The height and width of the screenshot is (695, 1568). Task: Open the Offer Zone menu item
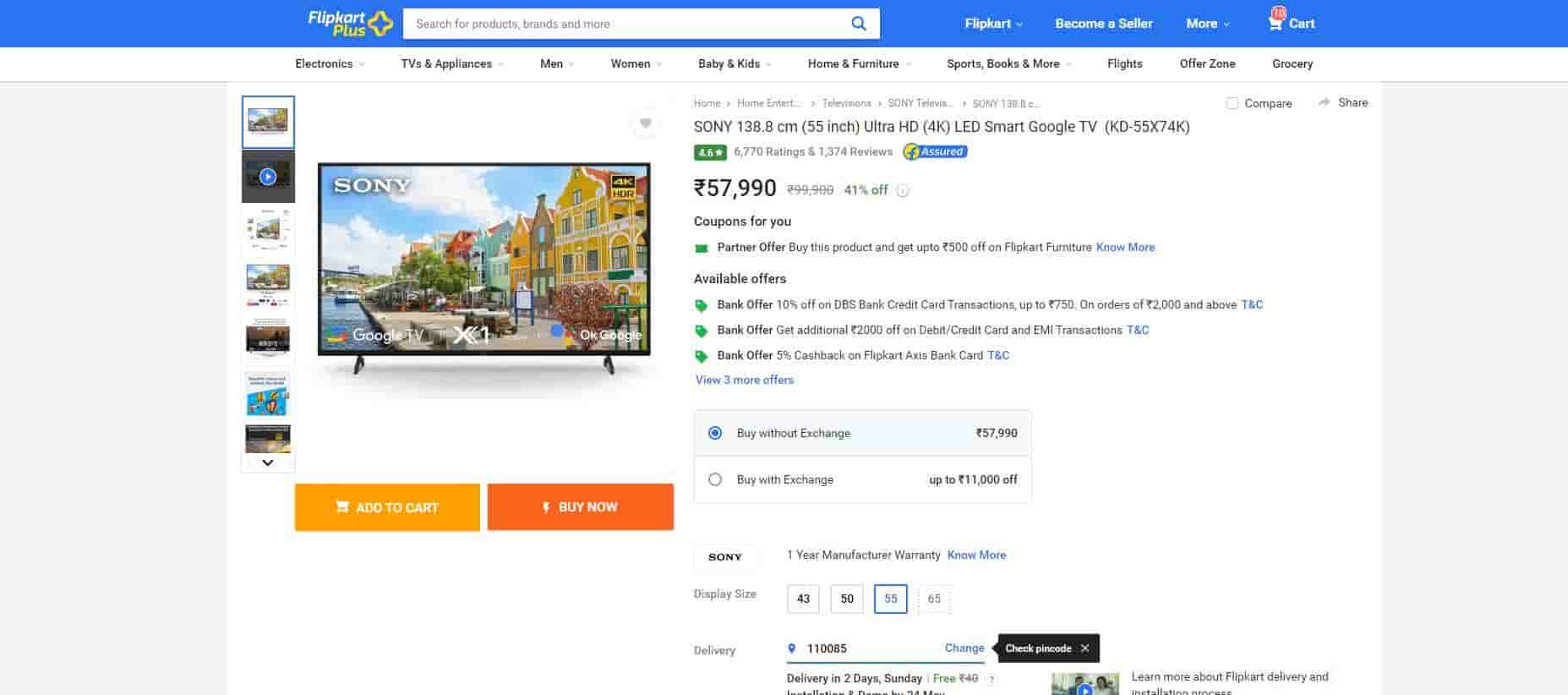pyautogui.click(x=1207, y=64)
